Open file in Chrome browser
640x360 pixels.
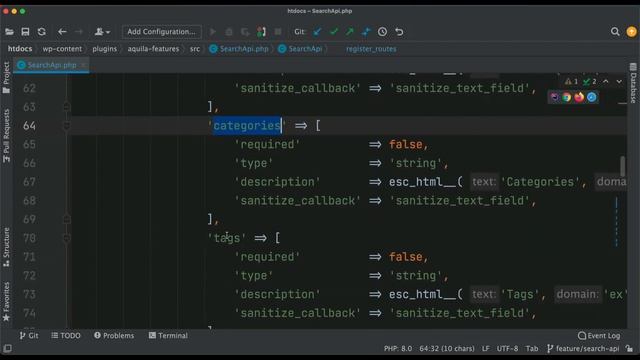pos(567,97)
